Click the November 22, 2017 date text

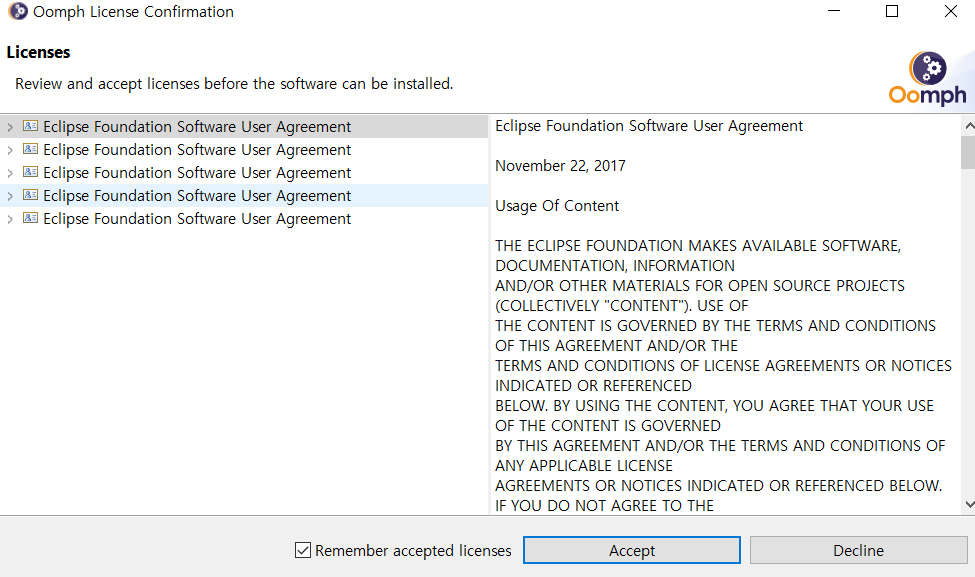click(x=560, y=166)
